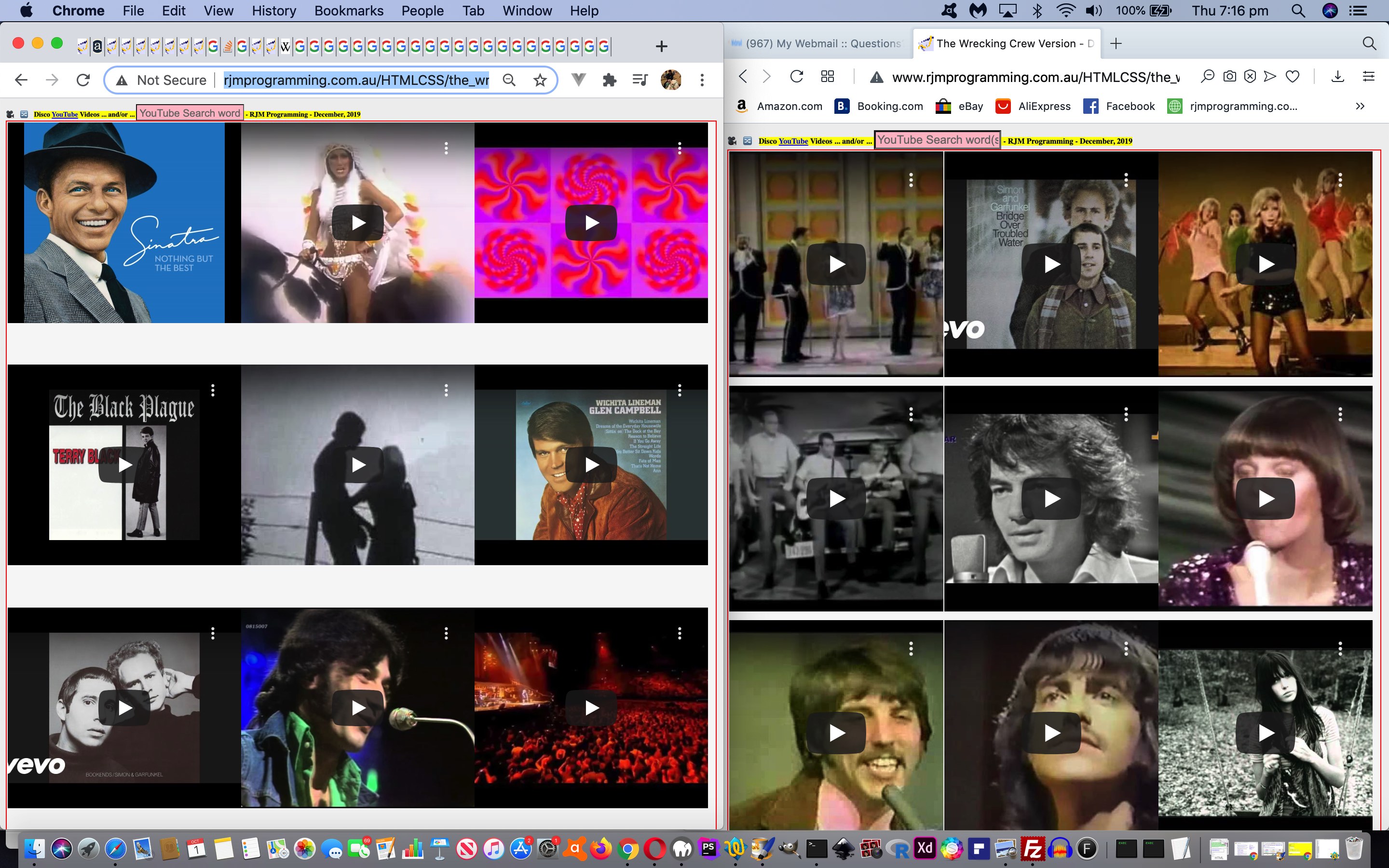
Task: Select The Wrecking Crew Version tab in Opera
Action: pyautogui.click(x=1008, y=43)
